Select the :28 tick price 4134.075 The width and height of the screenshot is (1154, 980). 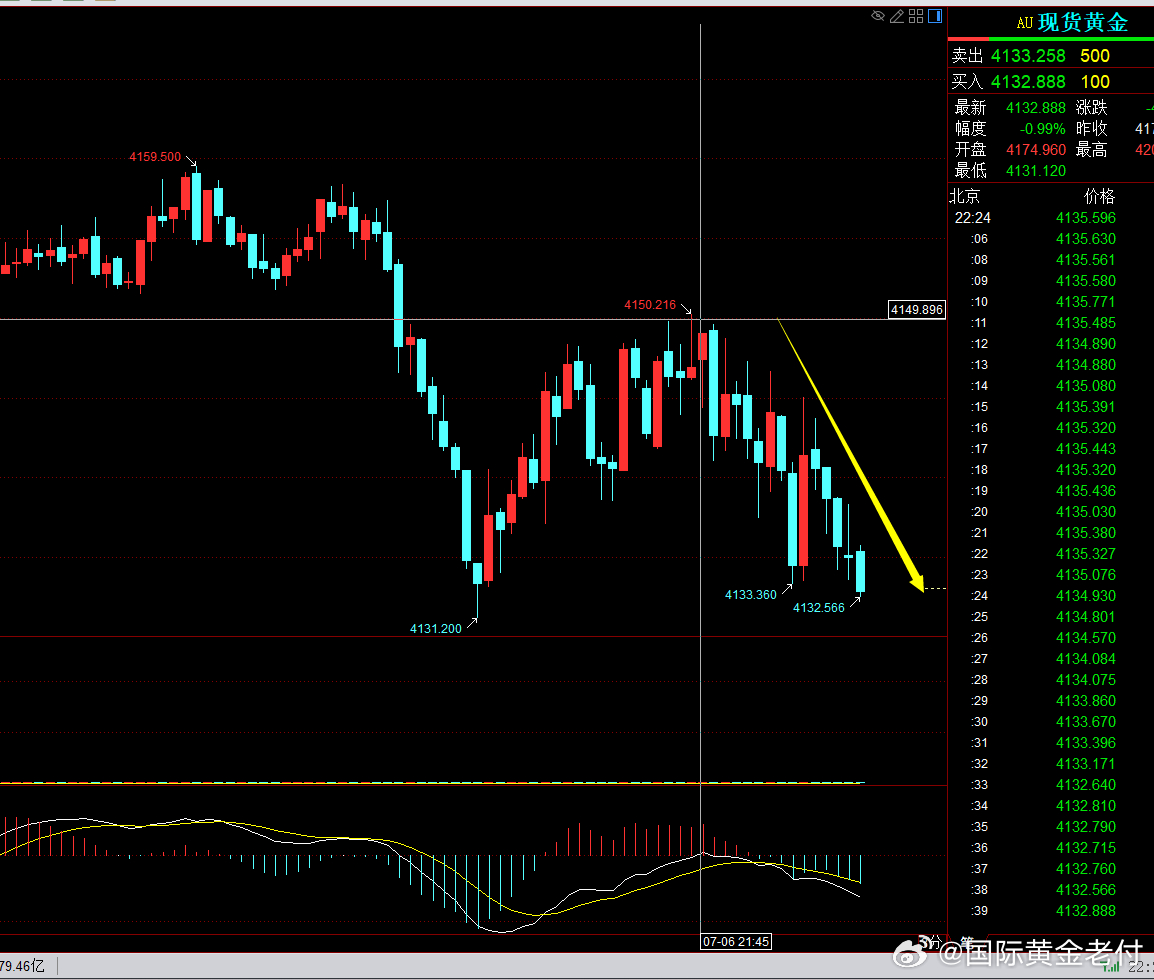point(1086,680)
